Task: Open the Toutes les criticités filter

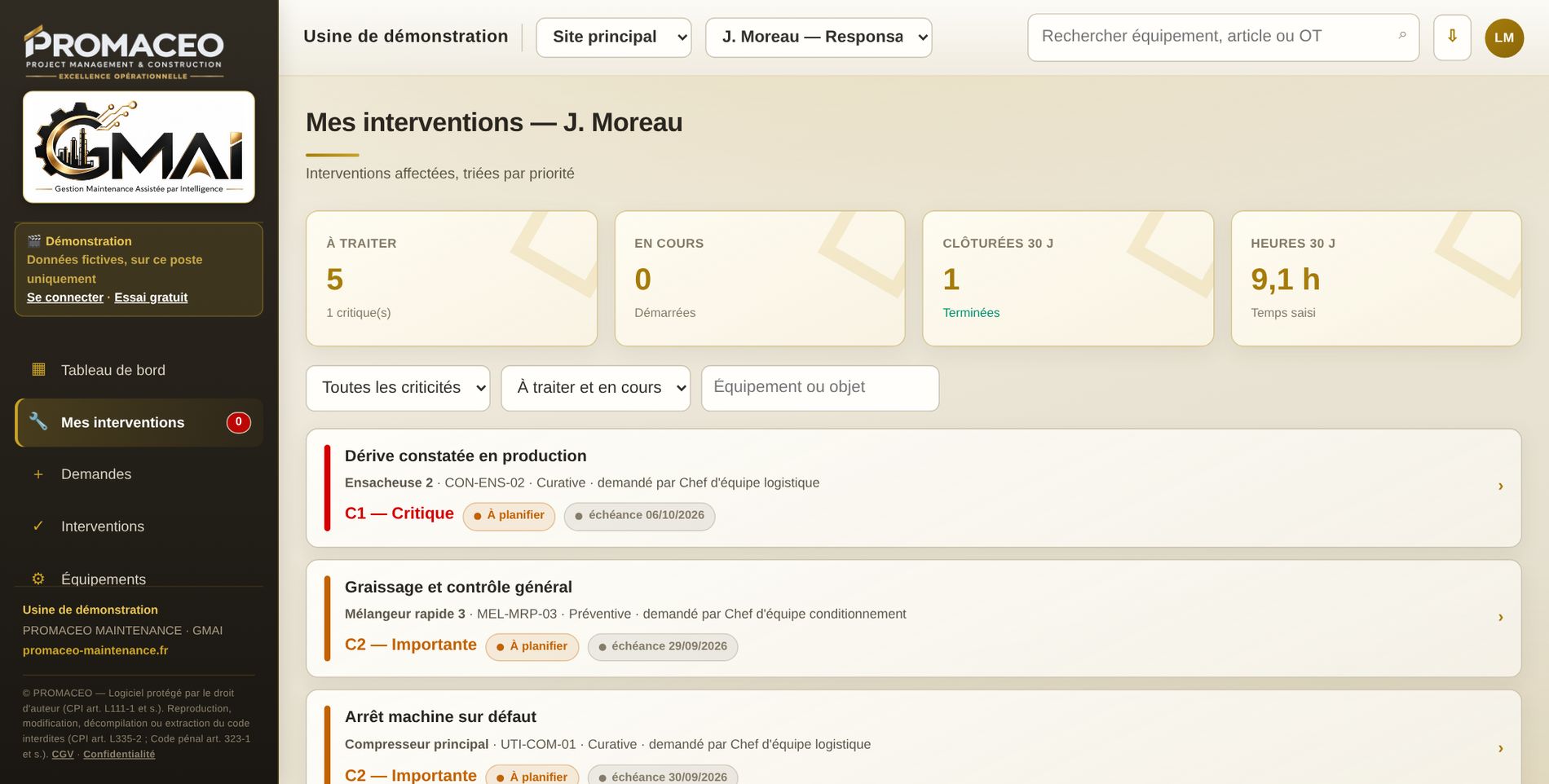Action: pos(398,388)
